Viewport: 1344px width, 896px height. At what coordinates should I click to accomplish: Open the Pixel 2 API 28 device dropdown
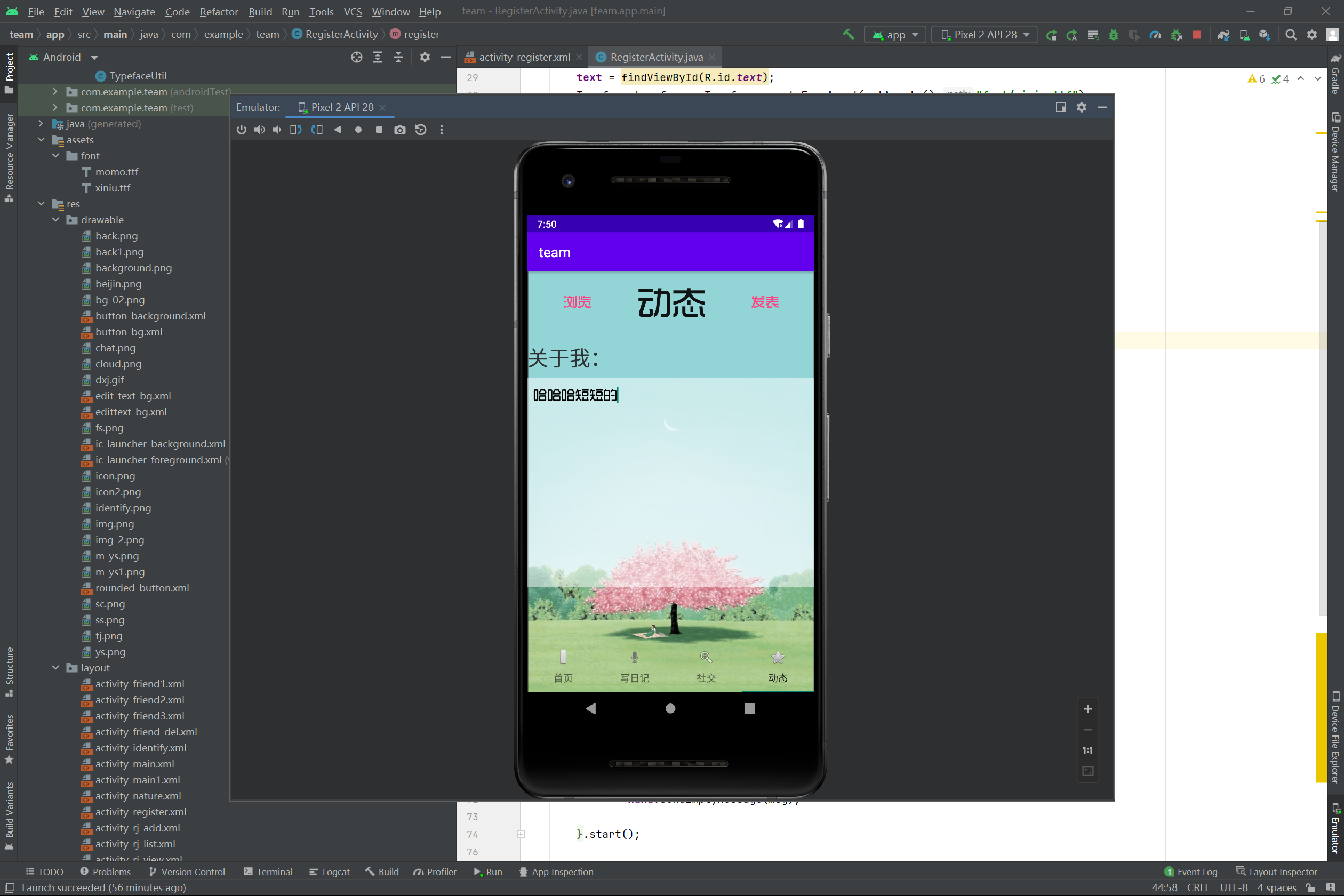985,35
